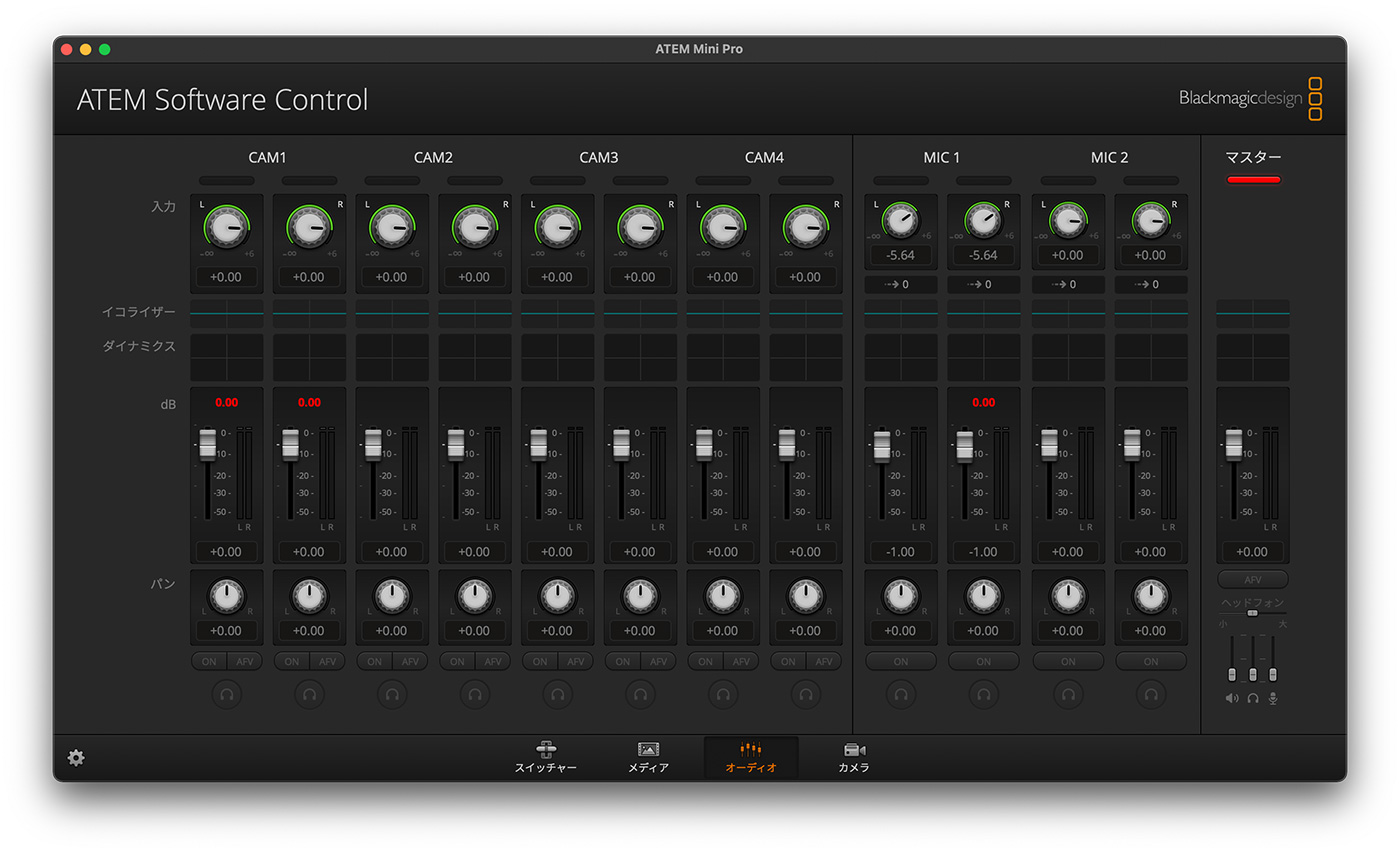Click the CAM3 left channel headphone solo icon
The height and width of the screenshot is (852, 1400).
click(x=557, y=693)
